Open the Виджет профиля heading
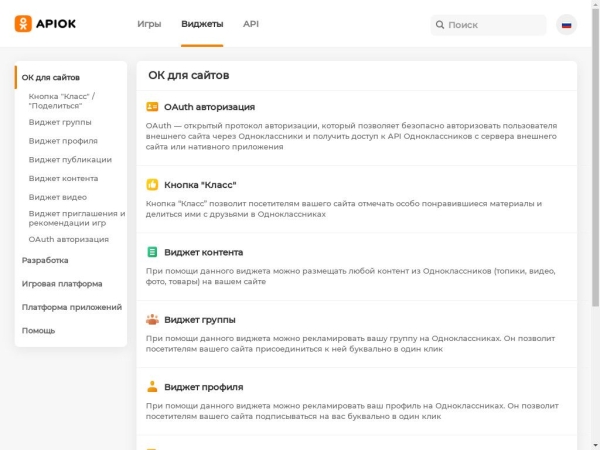Viewport: 600px width, 450px height. [x=204, y=387]
